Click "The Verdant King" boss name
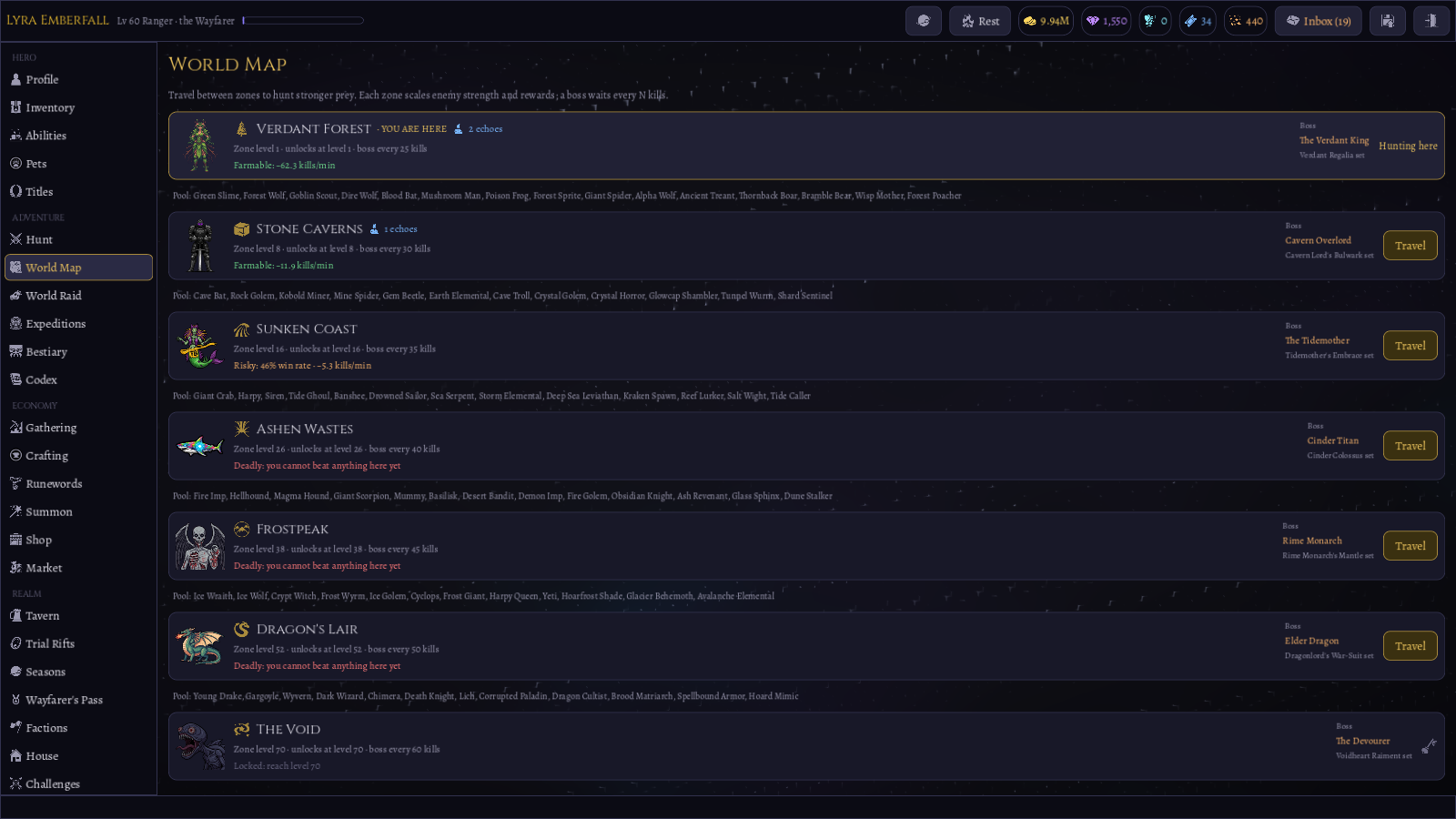The image size is (1456, 819). pyautogui.click(x=1334, y=140)
